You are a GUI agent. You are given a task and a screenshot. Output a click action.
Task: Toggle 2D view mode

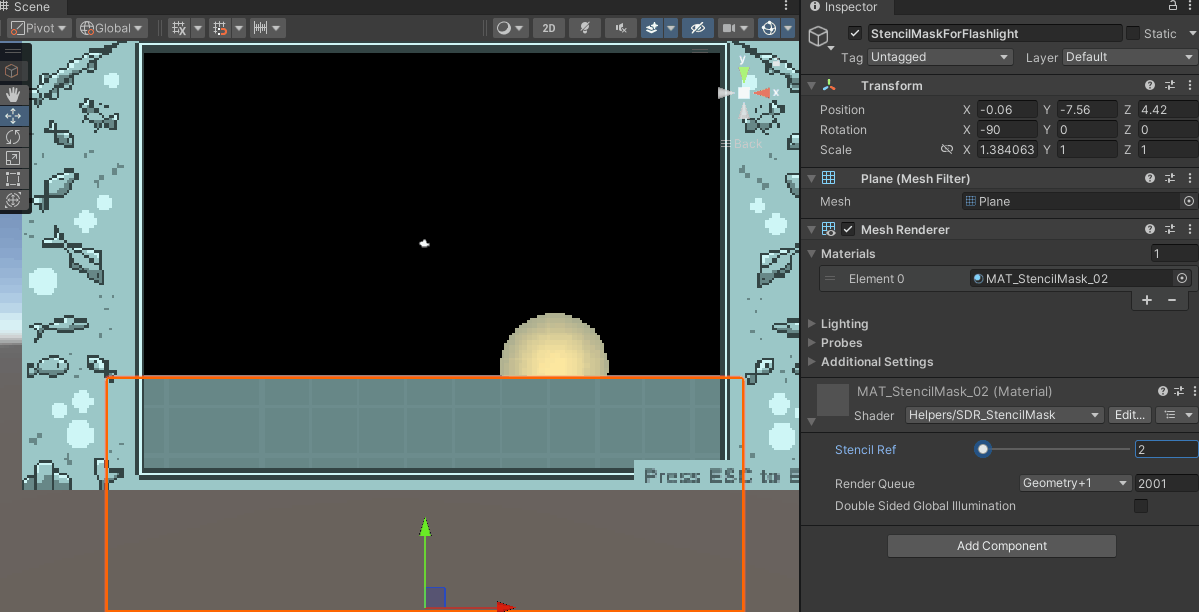tap(549, 28)
